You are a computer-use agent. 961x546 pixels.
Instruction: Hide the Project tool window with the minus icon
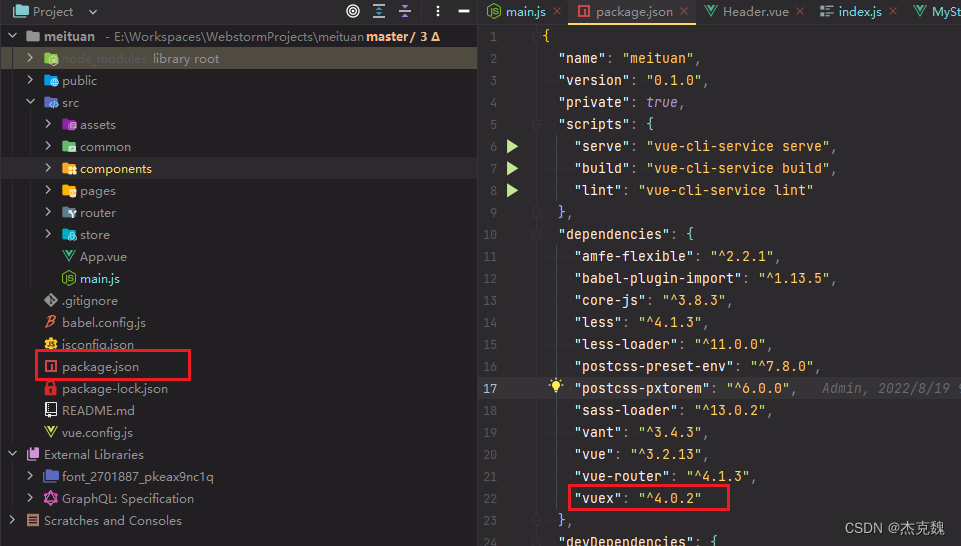[464, 11]
